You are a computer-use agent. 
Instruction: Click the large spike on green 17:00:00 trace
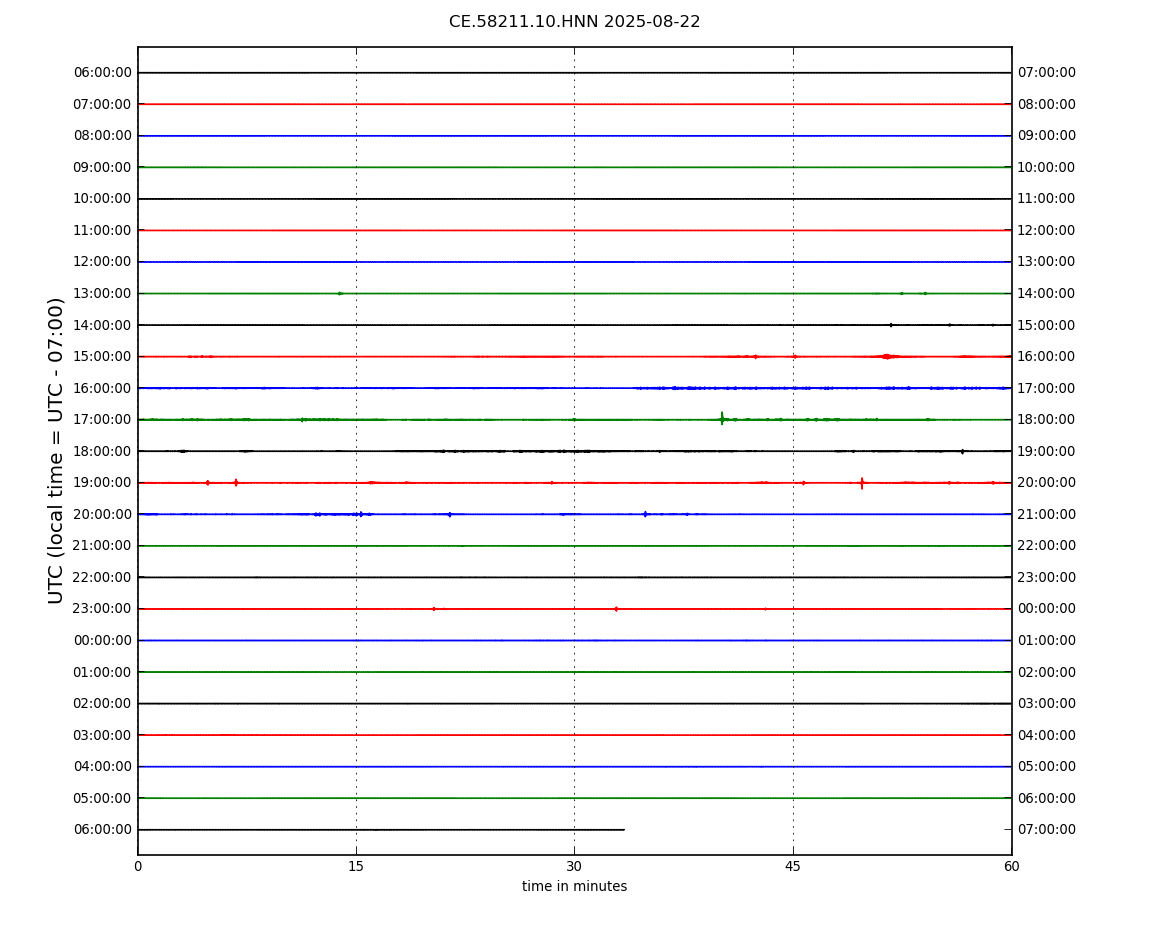(x=722, y=419)
